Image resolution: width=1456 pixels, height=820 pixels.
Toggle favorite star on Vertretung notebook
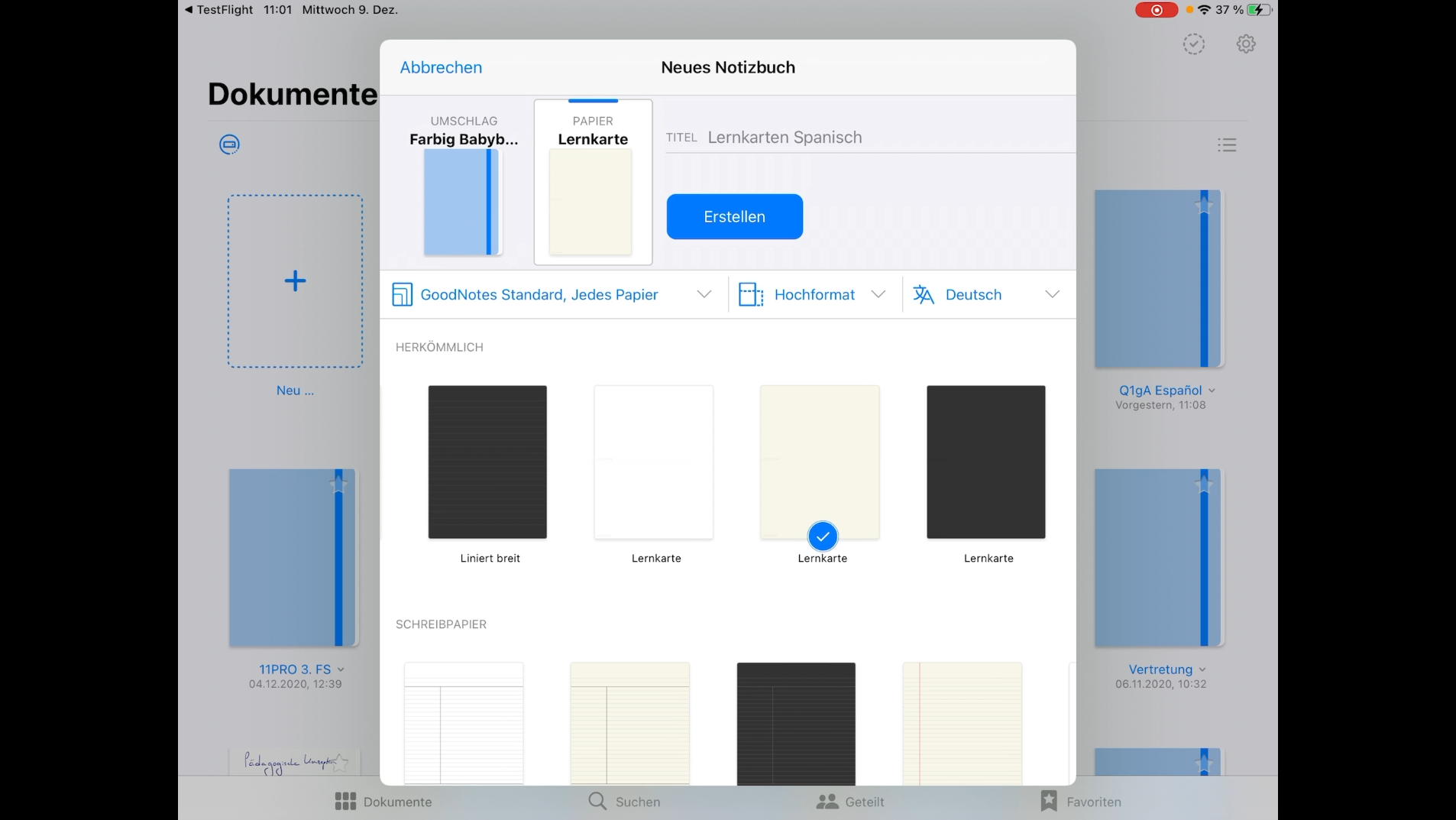click(1204, 485)
